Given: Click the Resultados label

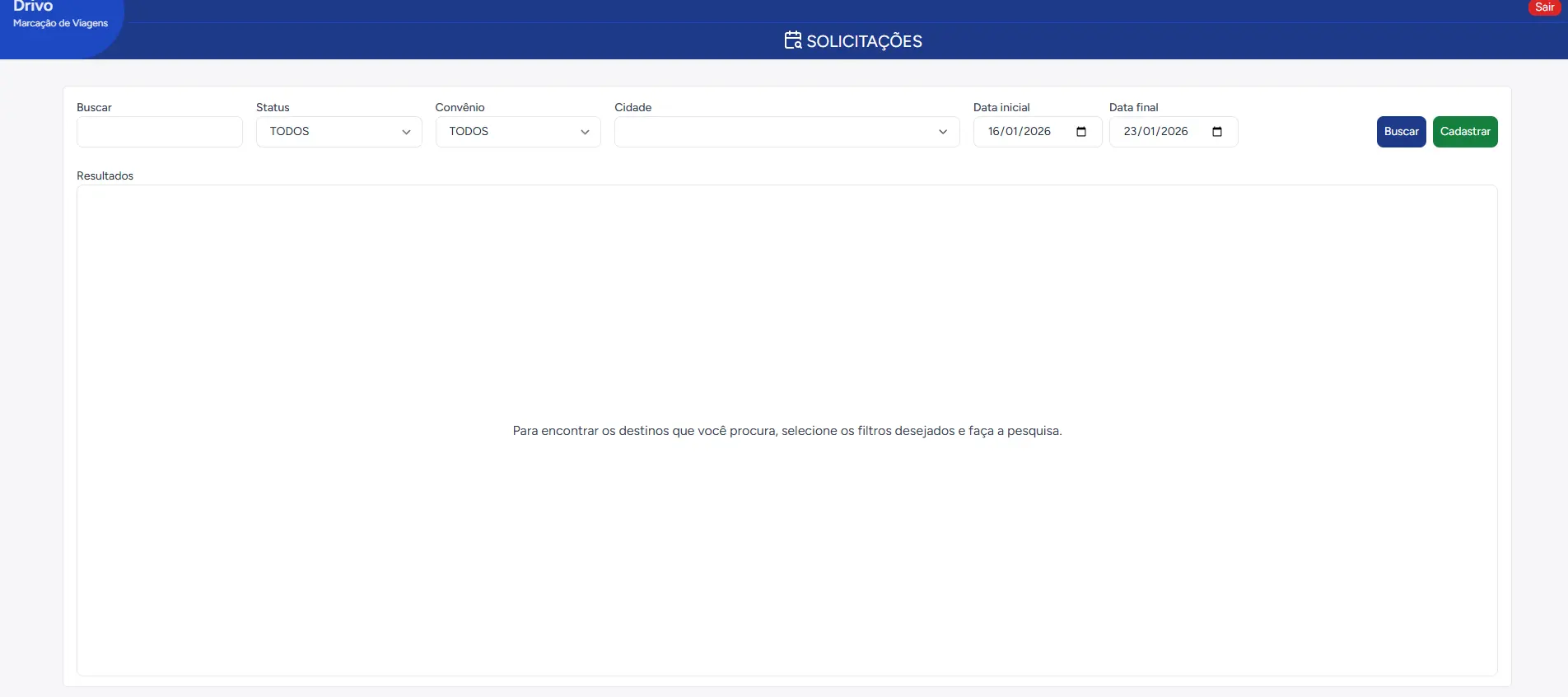Looking at the screenshot, I should click(x=105, y=175).
